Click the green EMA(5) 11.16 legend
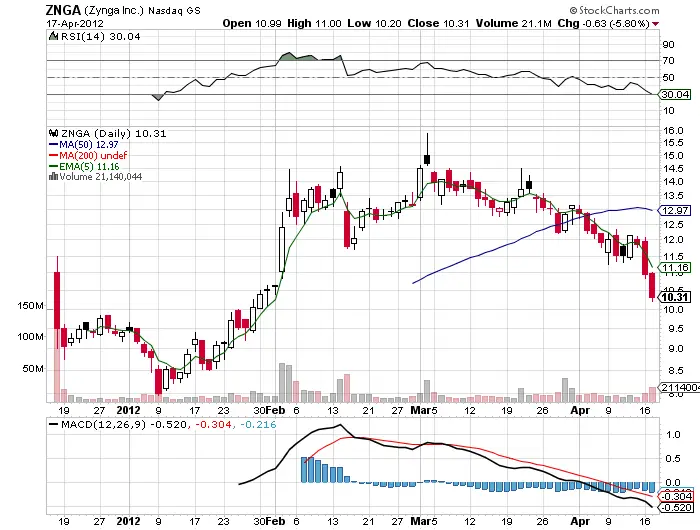 [84, 167]
